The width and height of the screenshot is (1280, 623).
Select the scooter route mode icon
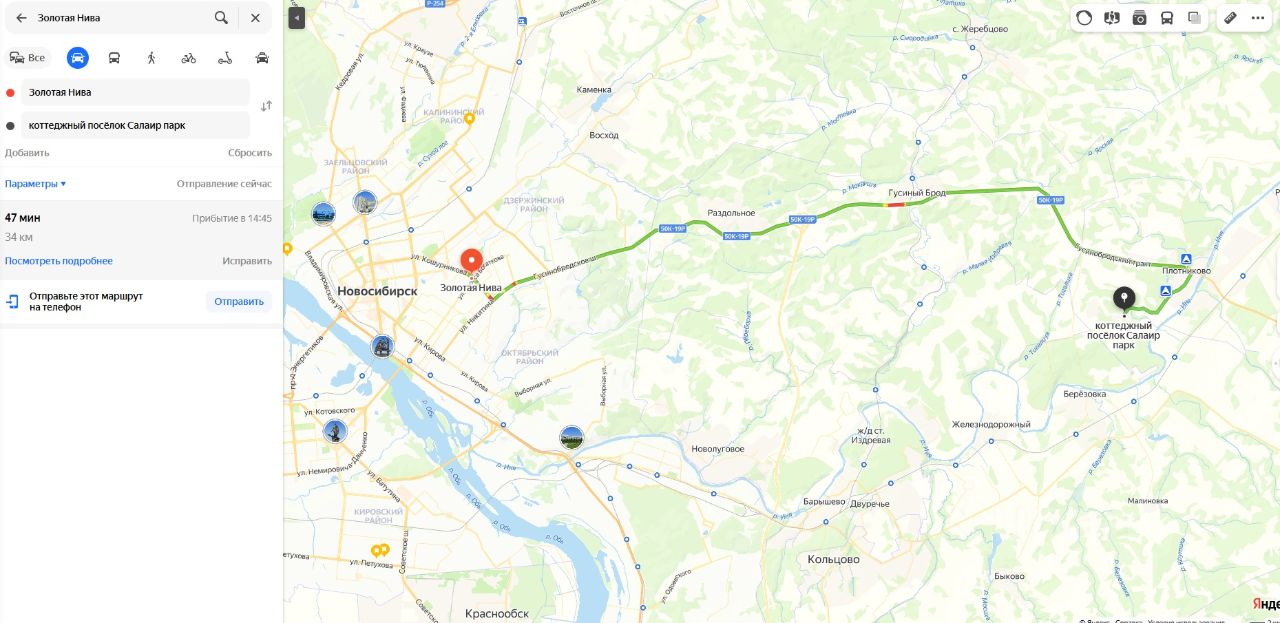click(226, 58)
